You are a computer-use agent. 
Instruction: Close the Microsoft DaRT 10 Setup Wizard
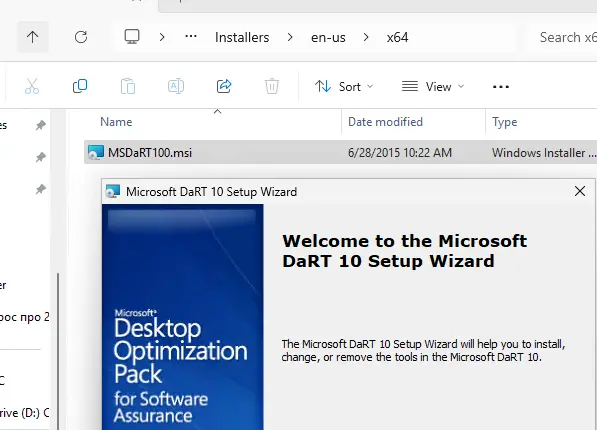(x=580, y=191)
